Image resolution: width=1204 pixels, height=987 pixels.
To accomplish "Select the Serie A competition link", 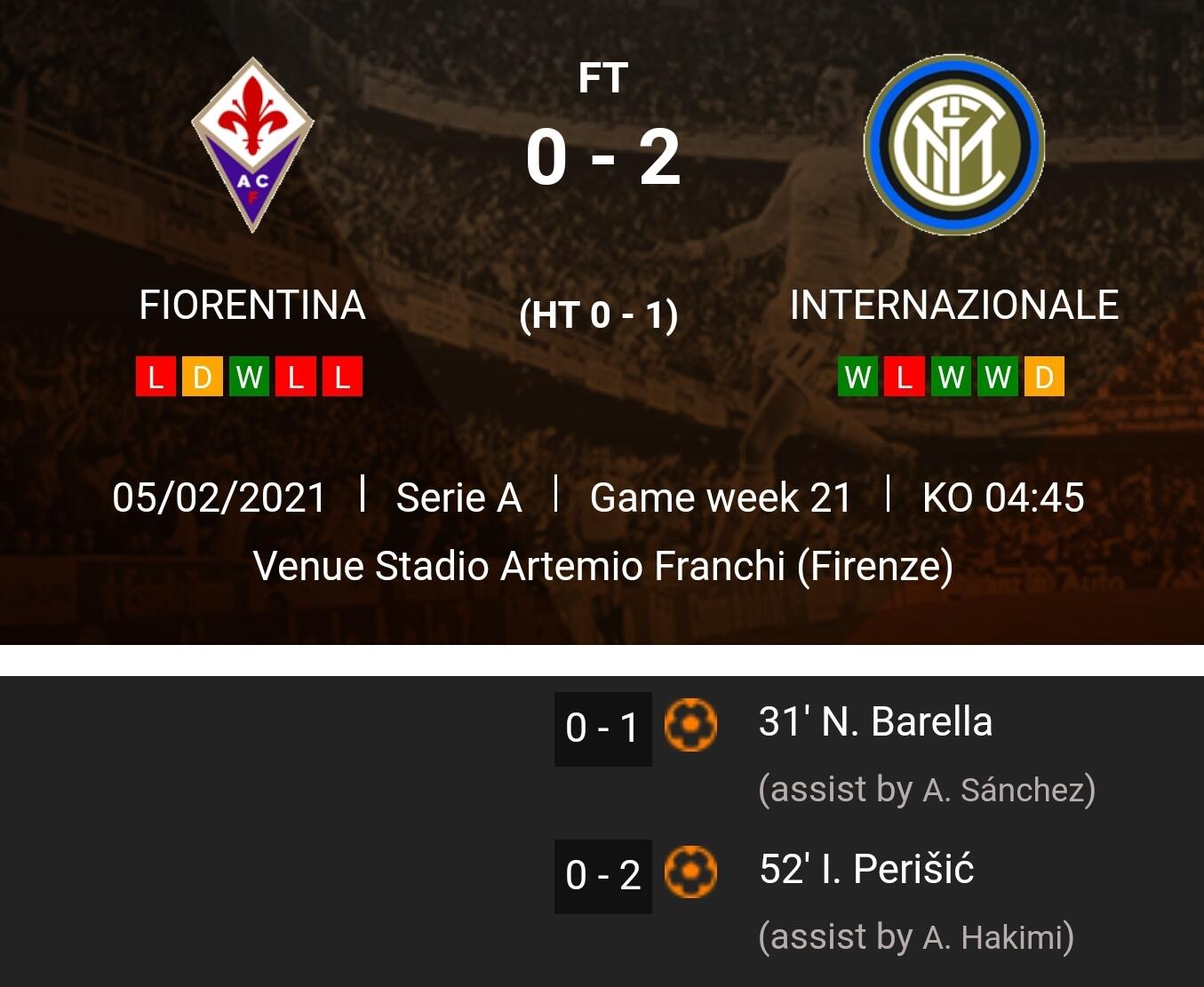I will pyautogui.click(x=458, y=497).
